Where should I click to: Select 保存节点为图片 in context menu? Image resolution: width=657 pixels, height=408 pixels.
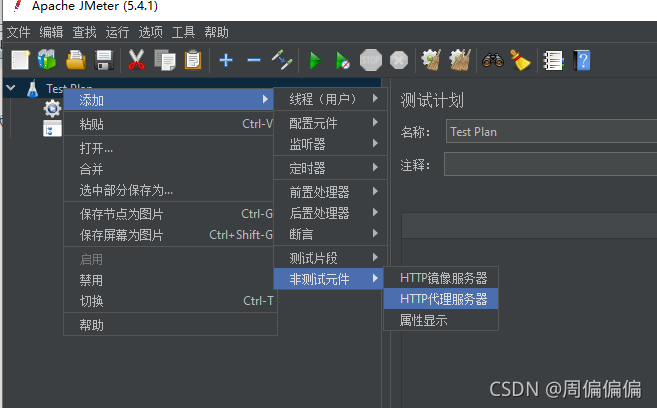pos(168,214)
